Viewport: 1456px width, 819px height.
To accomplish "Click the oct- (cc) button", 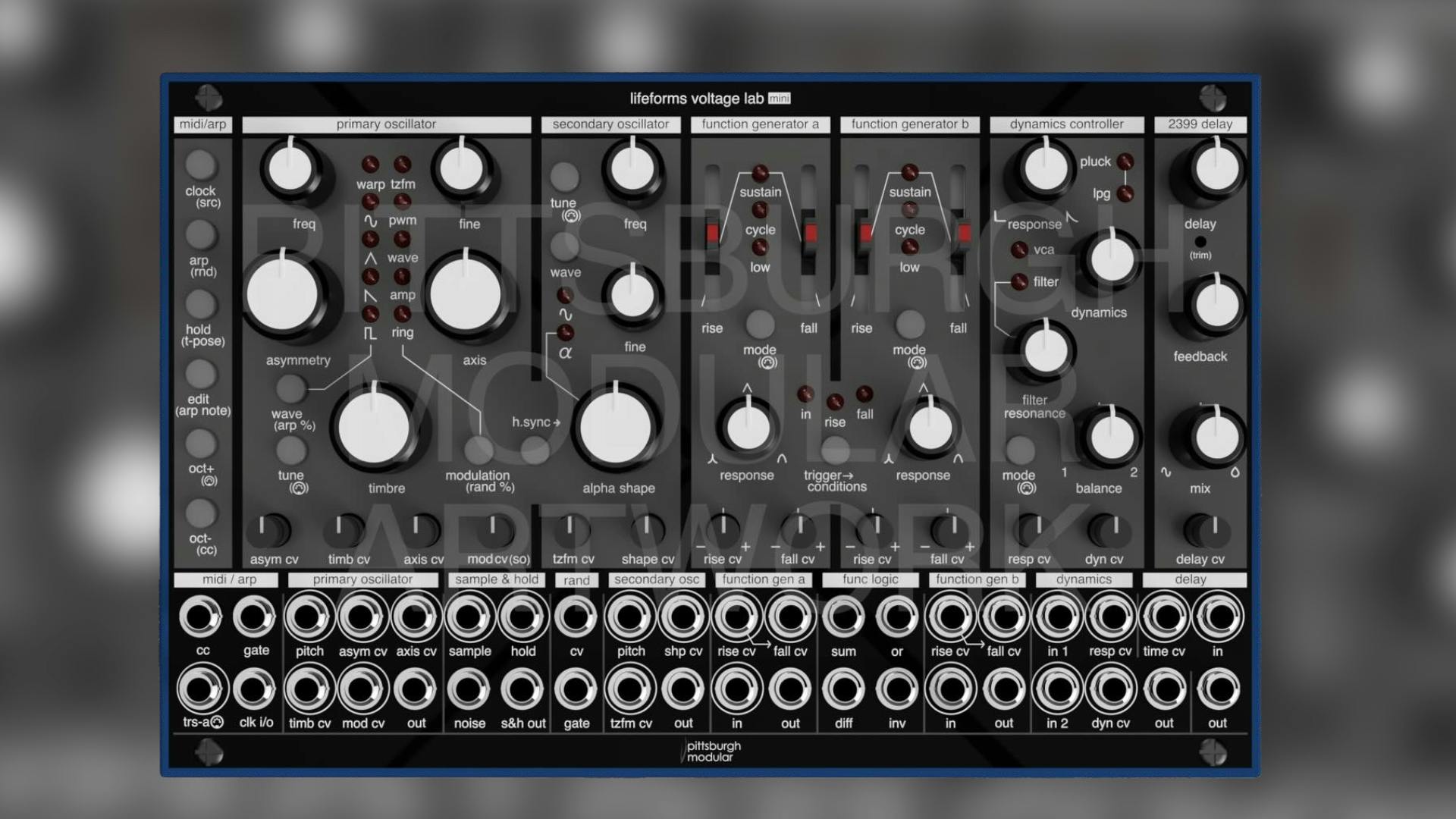I will [x=200, y=513].
